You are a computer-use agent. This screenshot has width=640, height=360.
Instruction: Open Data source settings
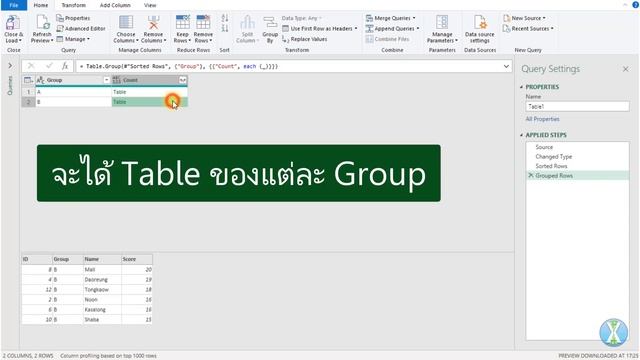pos(480,29)
